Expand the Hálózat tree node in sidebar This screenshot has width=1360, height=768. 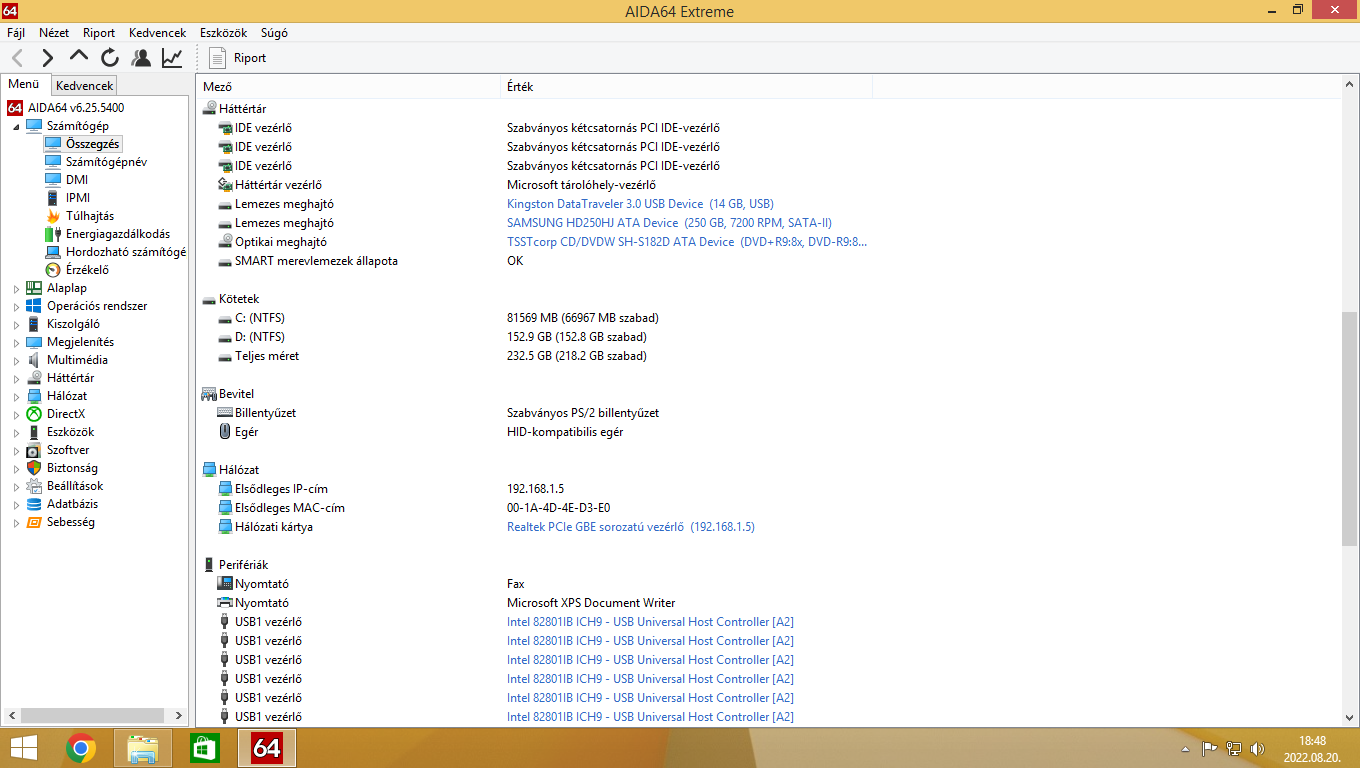(x=16, y=396)
